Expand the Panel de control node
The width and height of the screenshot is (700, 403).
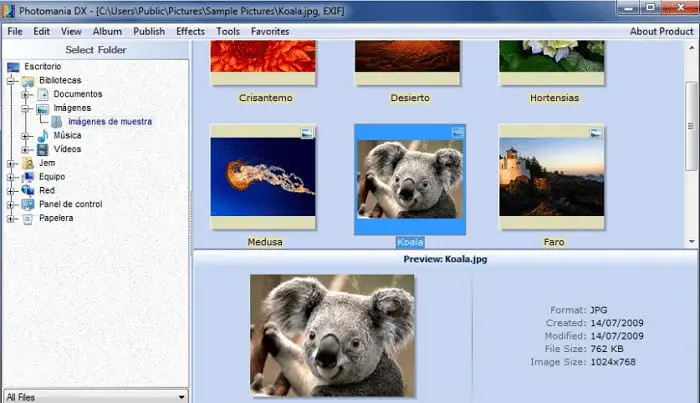click(x=11, y=205)
